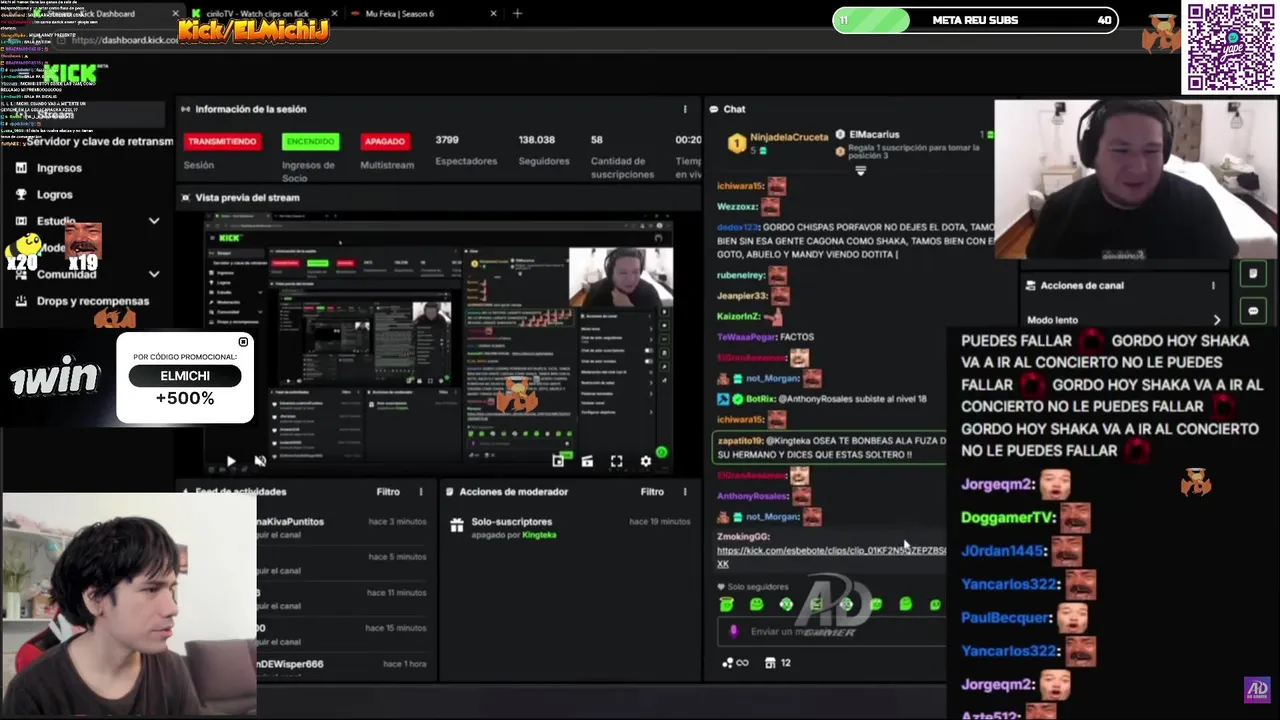The width and height of the screenshot is (1280, 720).
Task: Play the stream preview video
Action: coord(231,461)
